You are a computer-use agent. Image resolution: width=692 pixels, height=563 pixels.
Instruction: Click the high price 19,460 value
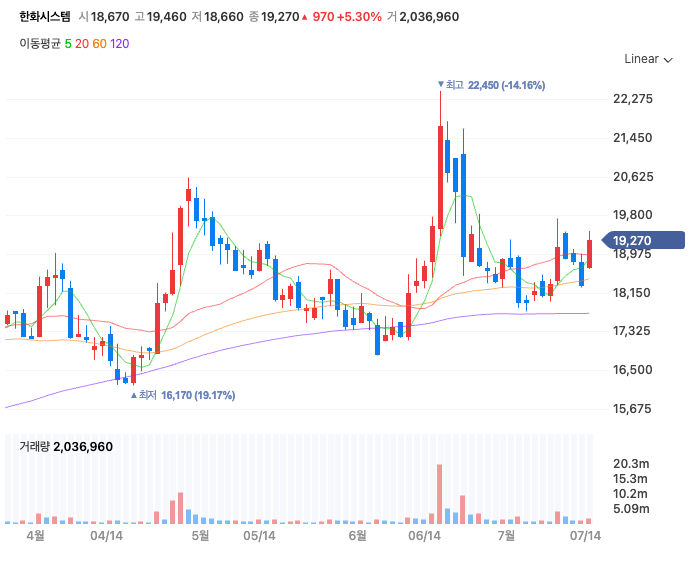pos(166,17)
